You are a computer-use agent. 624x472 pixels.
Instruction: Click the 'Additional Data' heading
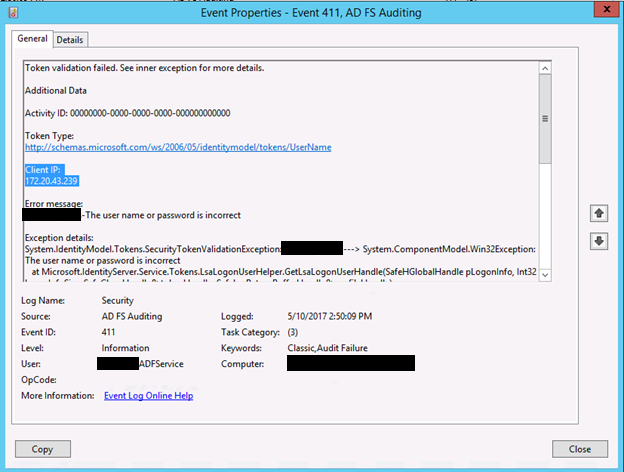pos(56,91)
